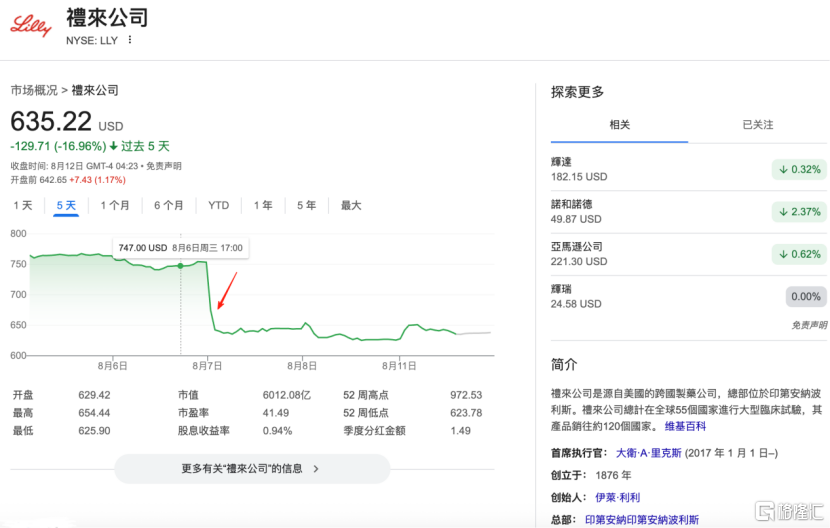This screenshot has height=528, width=830.
Task: Click the Lilly company logo
Action: 31,25
